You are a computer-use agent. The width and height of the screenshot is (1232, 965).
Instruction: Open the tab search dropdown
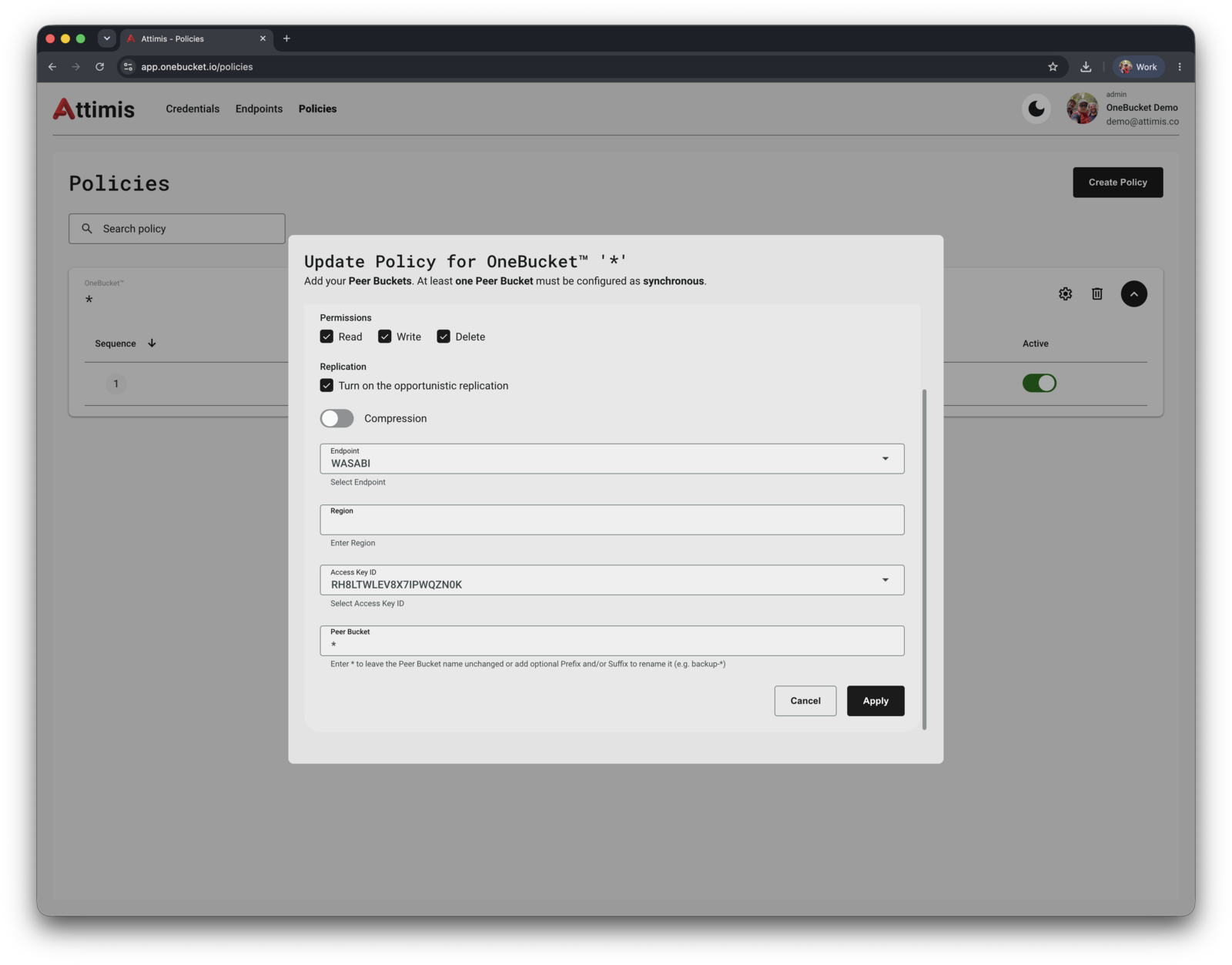(107, 39)
